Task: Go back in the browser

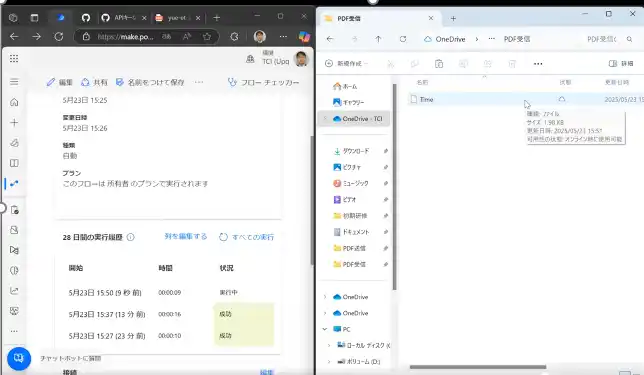Action: tap(14, 37)
